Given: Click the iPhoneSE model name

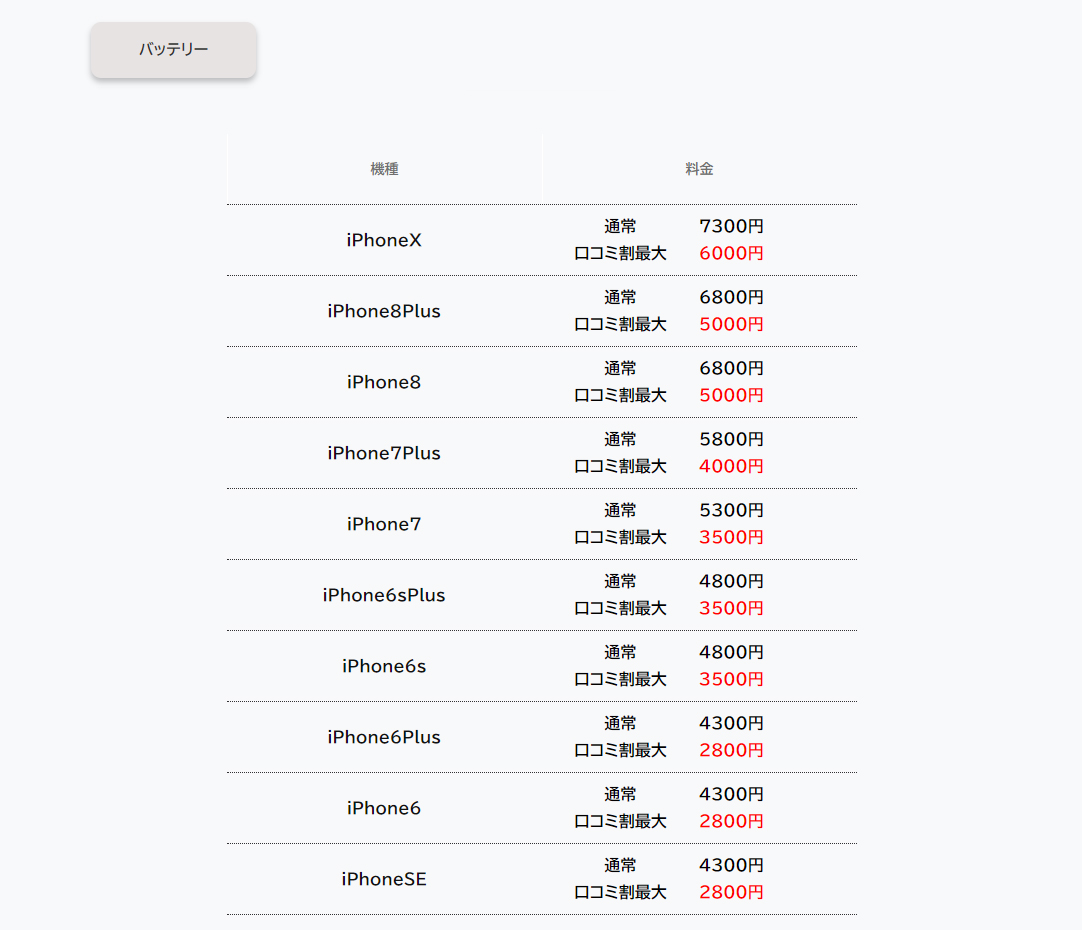Looking at the screenshot, I should pos(384,880).
